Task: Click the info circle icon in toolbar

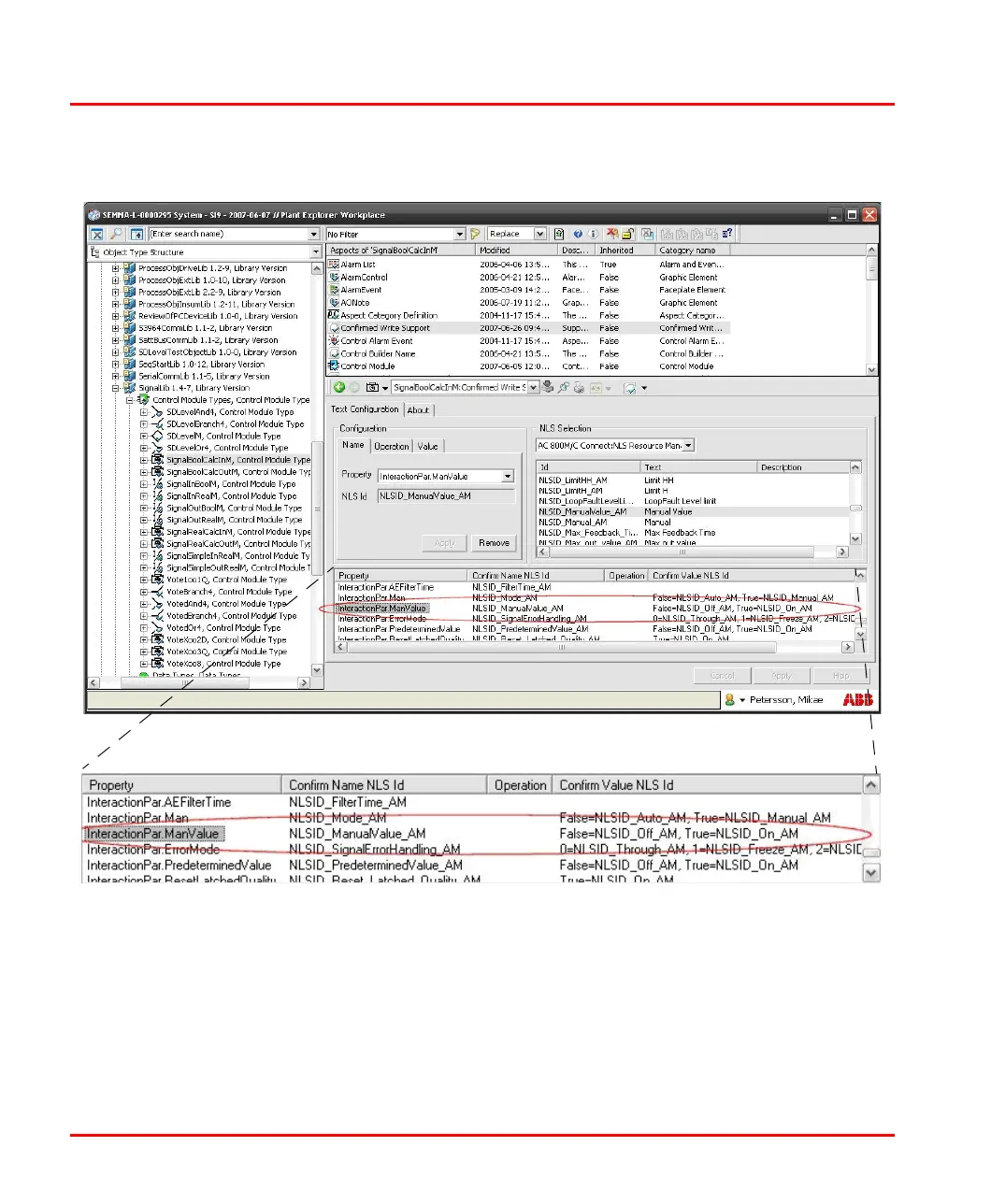Action: tap(593, 235)
